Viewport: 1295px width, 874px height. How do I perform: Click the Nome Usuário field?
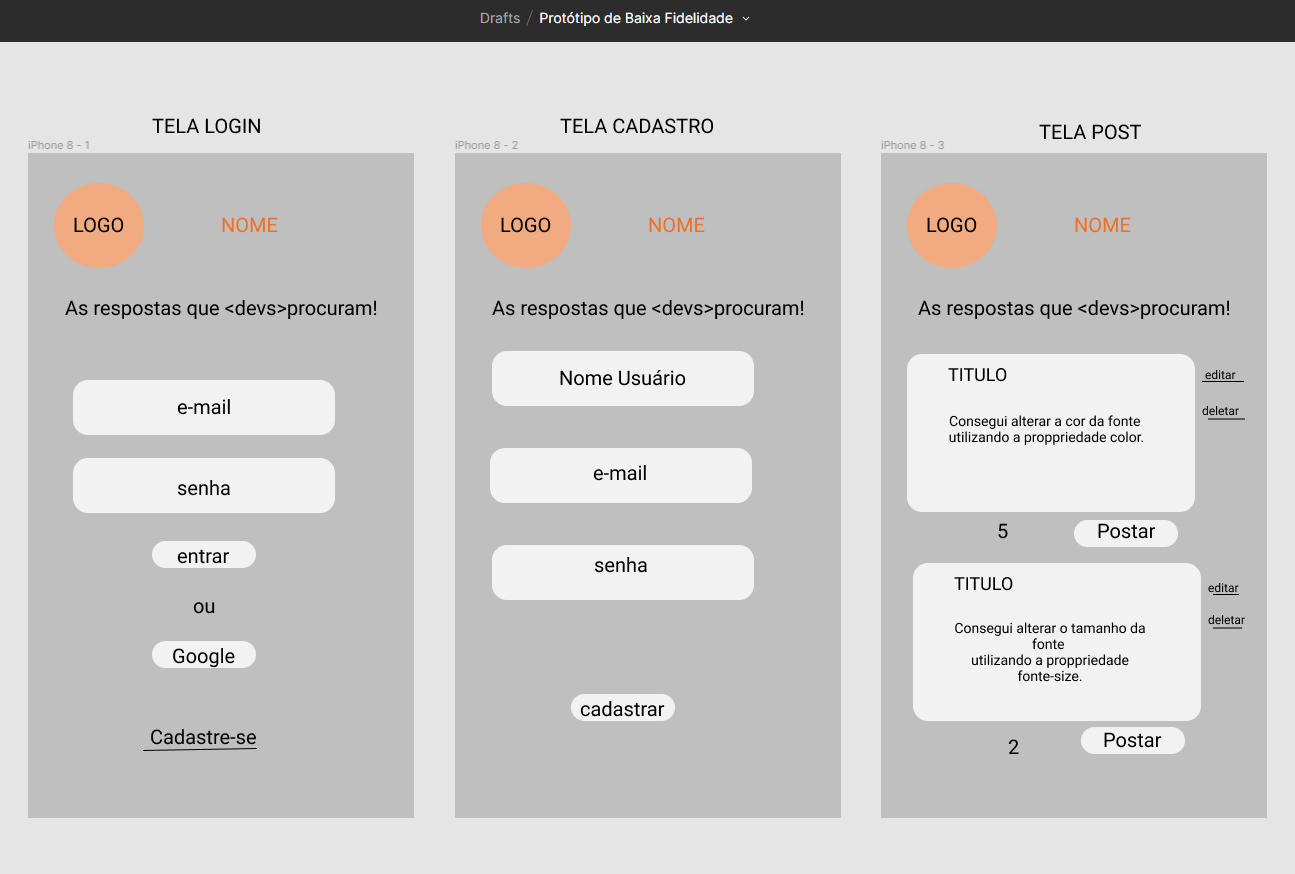click(623, 378)
